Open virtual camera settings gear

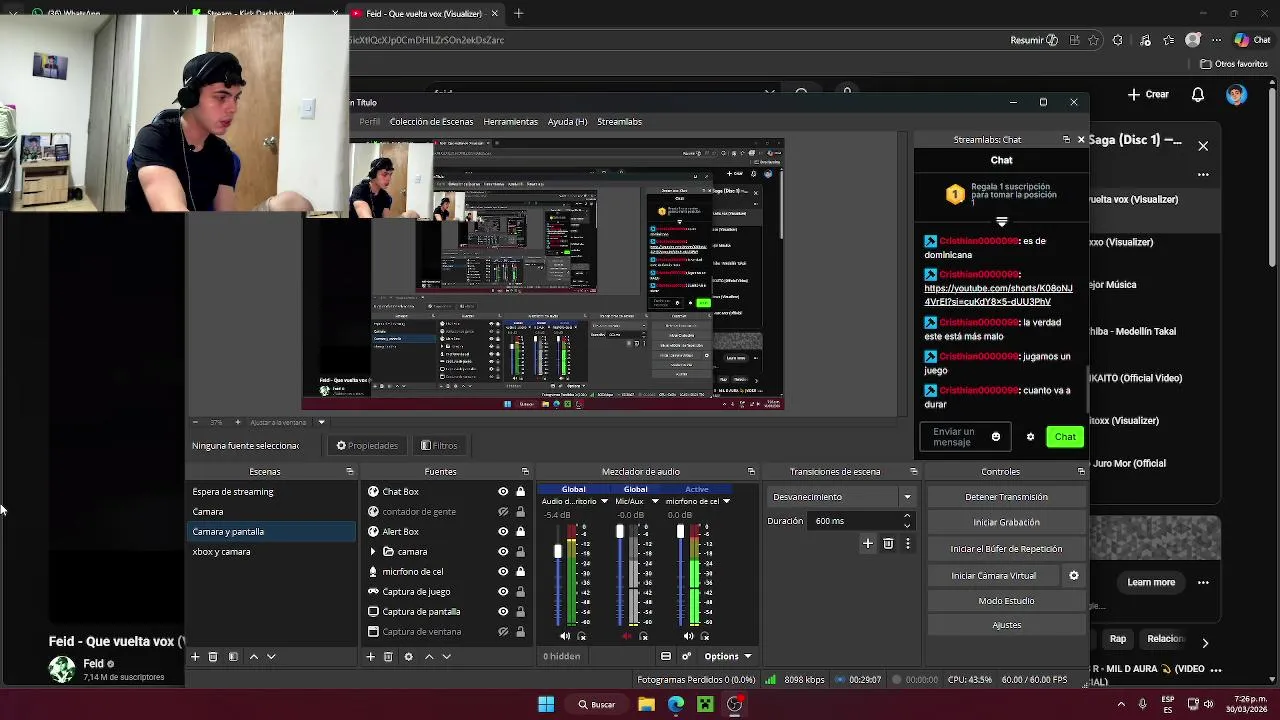(x=1074, y=576)
